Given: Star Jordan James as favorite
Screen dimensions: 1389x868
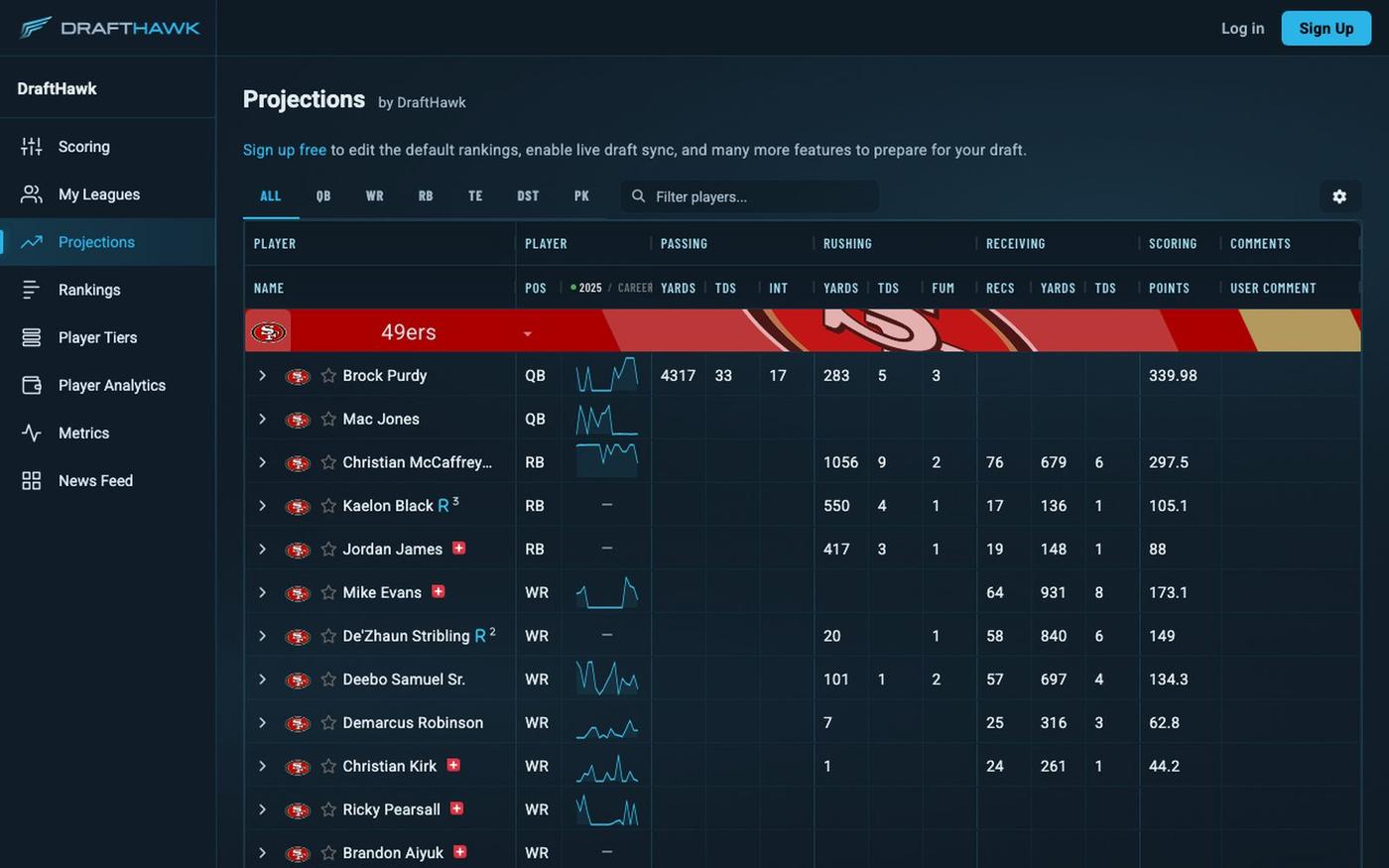Looking at the screenshot, I should [328, 550].
